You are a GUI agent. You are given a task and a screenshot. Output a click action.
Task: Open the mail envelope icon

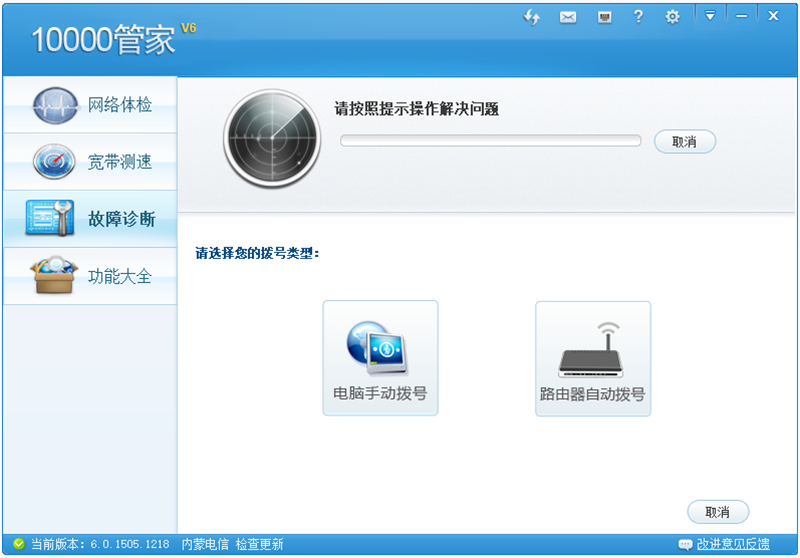pos(568,17)
